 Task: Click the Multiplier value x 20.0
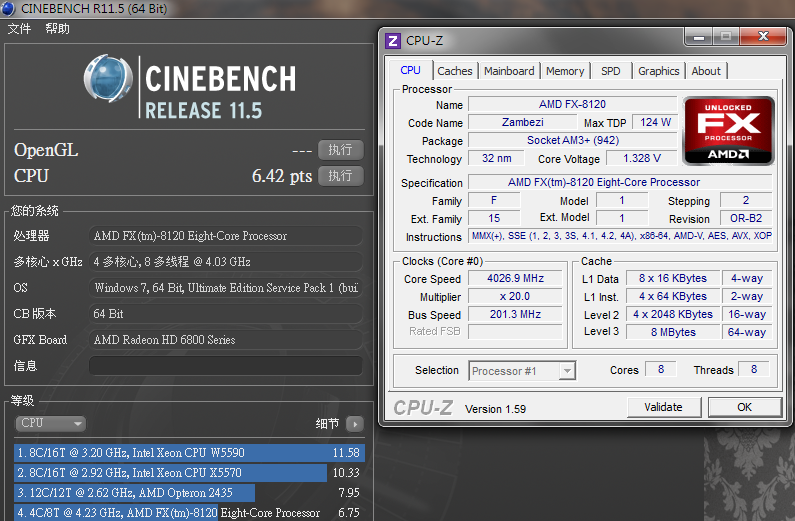click(x=515, y=296)
